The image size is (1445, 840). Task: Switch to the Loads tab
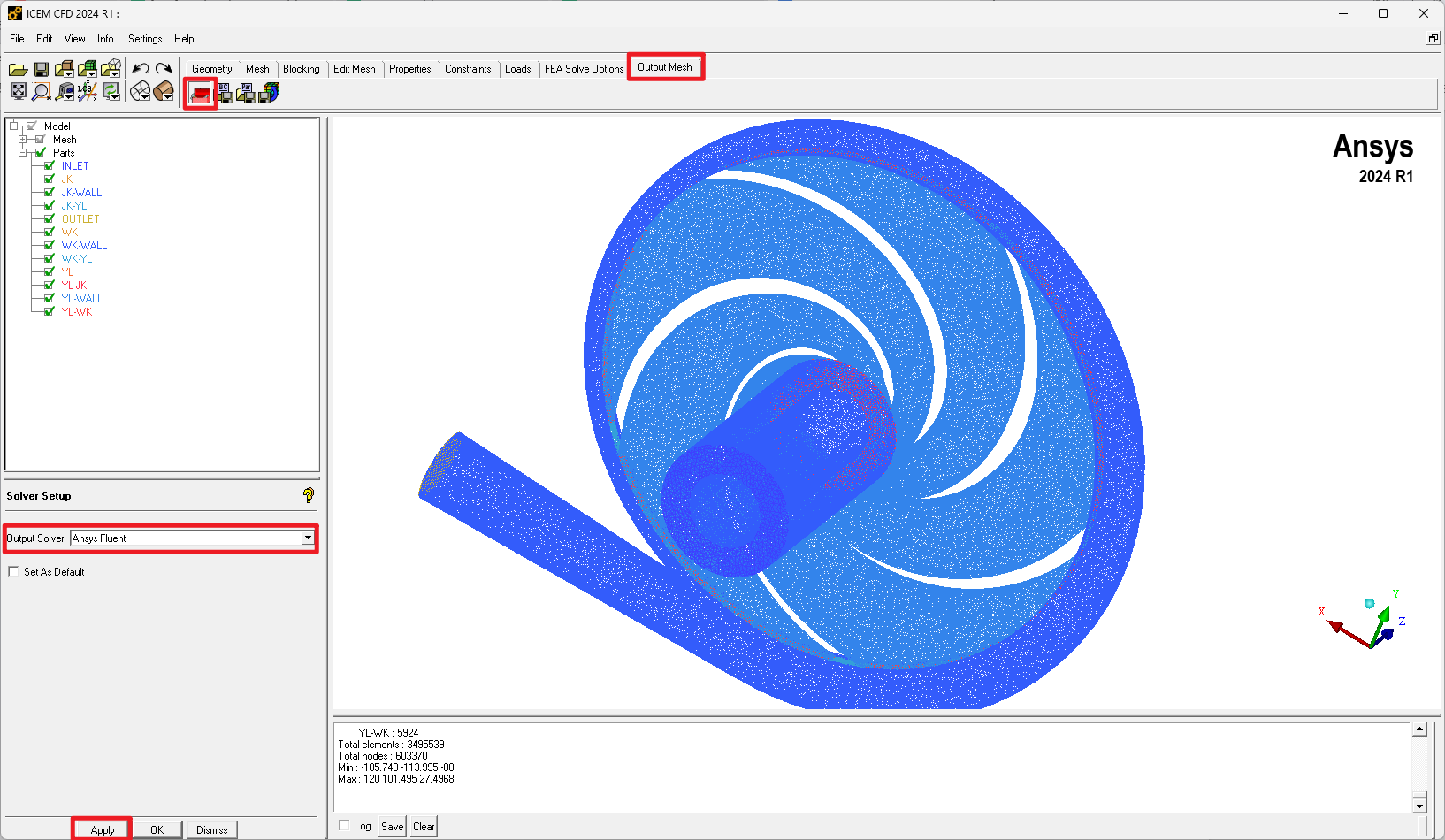(x=518, y=69)
